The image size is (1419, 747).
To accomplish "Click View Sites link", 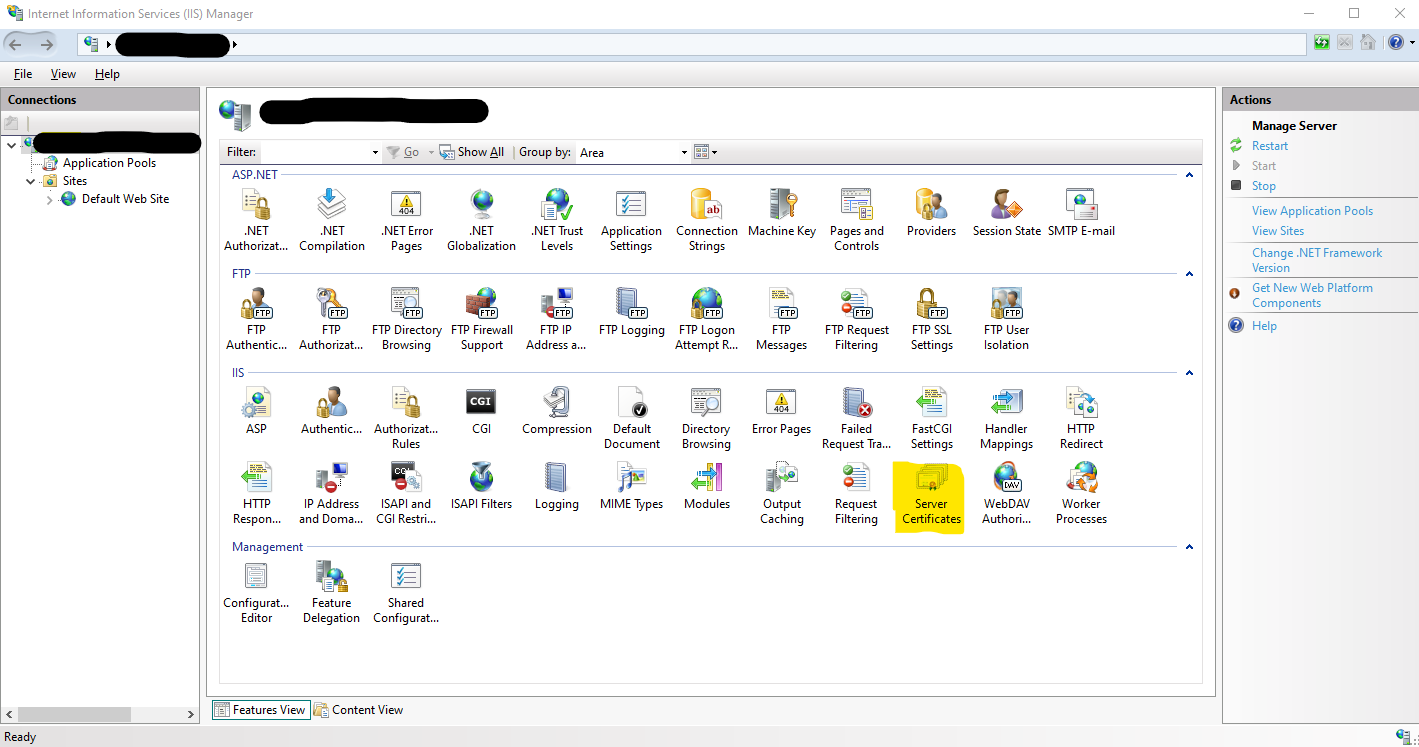I will tap(1278, 231).
